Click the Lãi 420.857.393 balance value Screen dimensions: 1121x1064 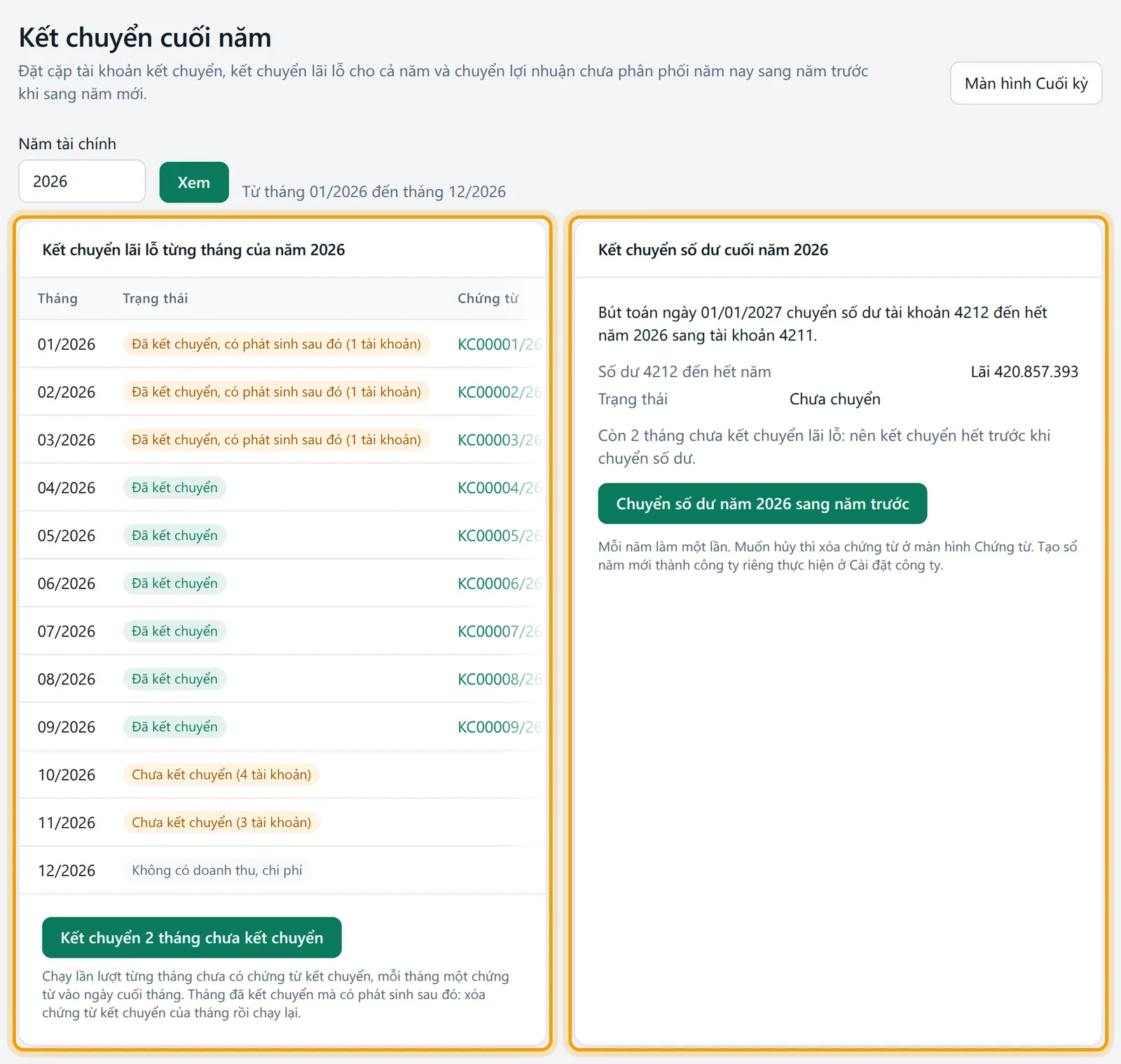[x=1024, y=372]
